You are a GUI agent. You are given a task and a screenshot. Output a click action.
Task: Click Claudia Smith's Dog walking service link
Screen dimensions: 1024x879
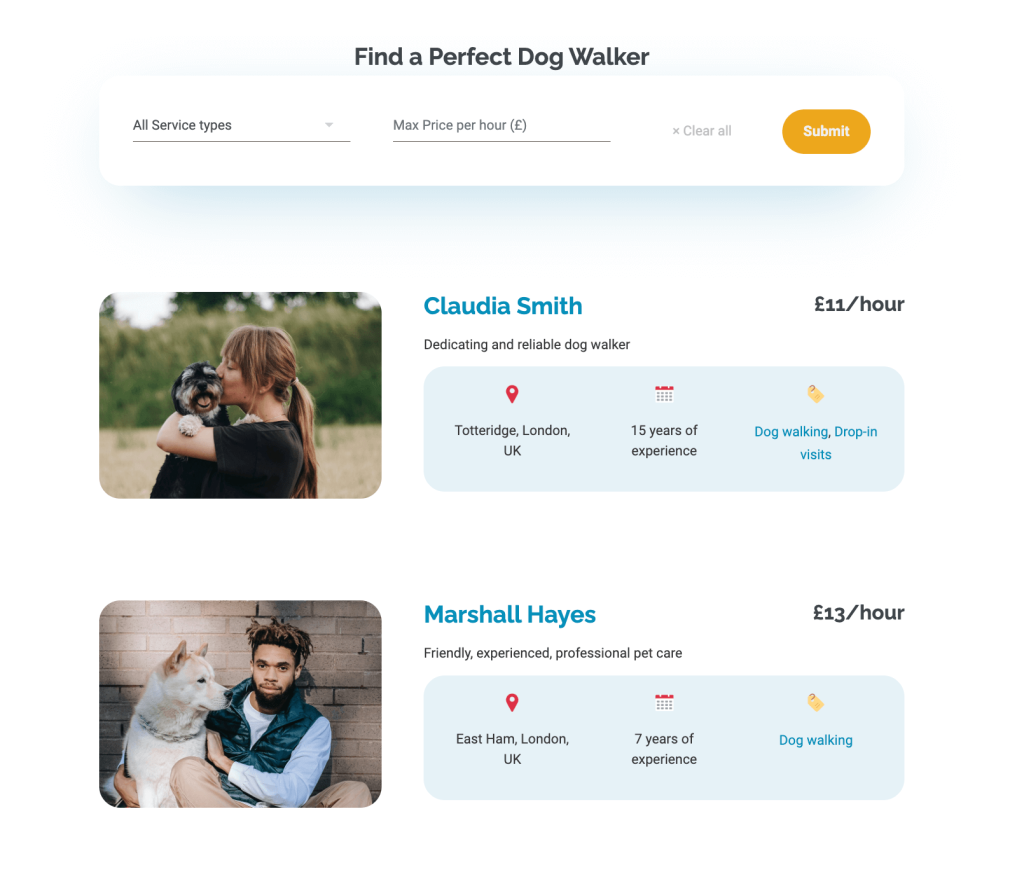tap(791, 432)
